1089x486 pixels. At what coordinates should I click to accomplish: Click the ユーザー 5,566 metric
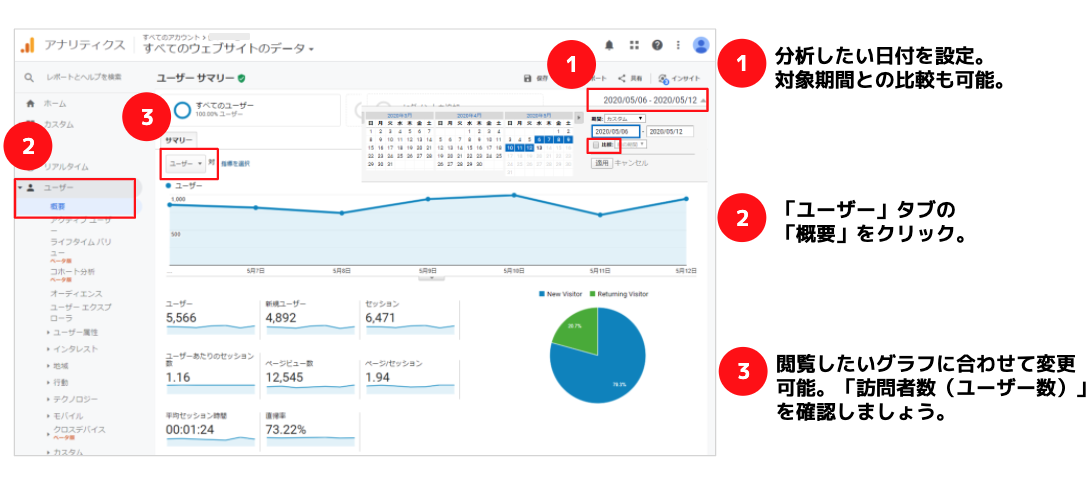click(x=210, y=317)
